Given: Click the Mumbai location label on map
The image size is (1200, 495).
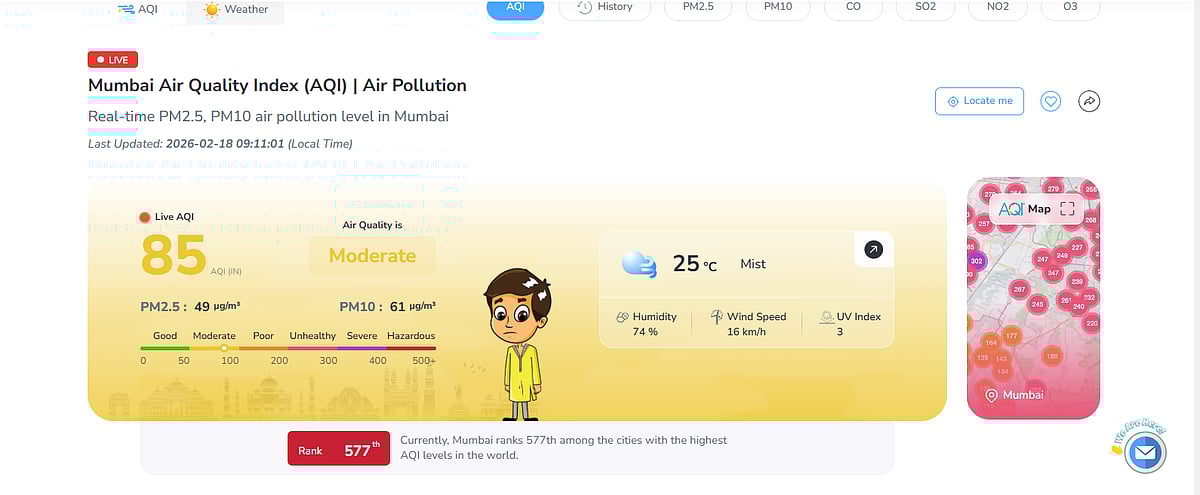Looking at the screenshot, I should coord(1014,395).
